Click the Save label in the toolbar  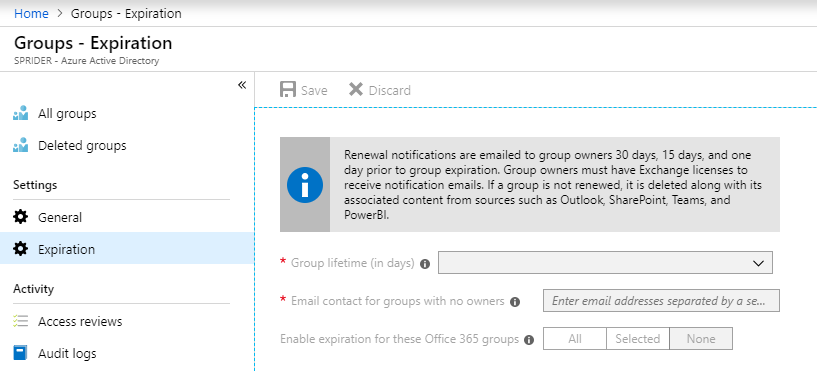point(314,90)
